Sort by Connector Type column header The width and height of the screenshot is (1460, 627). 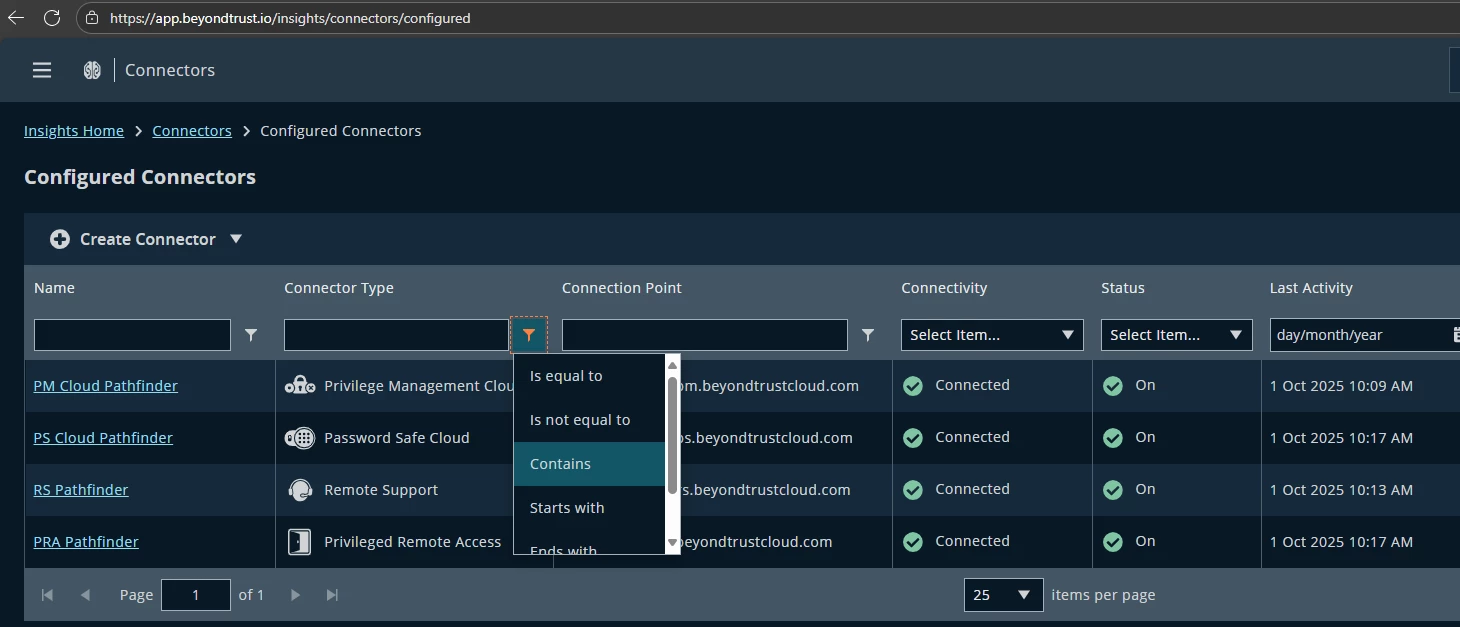click(339, 288)
